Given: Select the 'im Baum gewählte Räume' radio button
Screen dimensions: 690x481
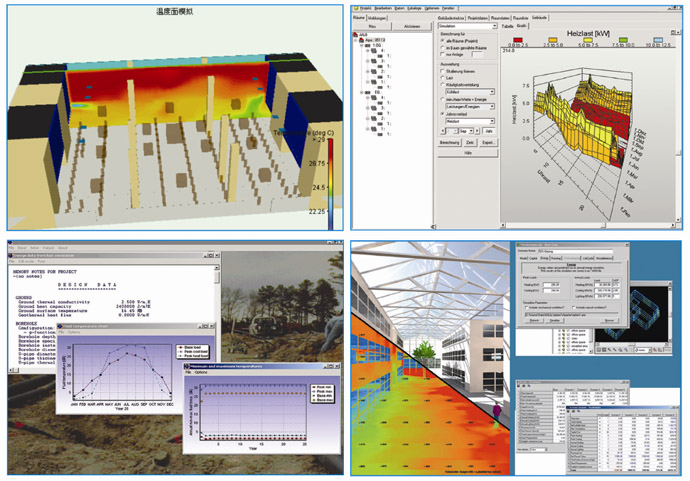Looking at the screenshot, I should pos(442,48).
